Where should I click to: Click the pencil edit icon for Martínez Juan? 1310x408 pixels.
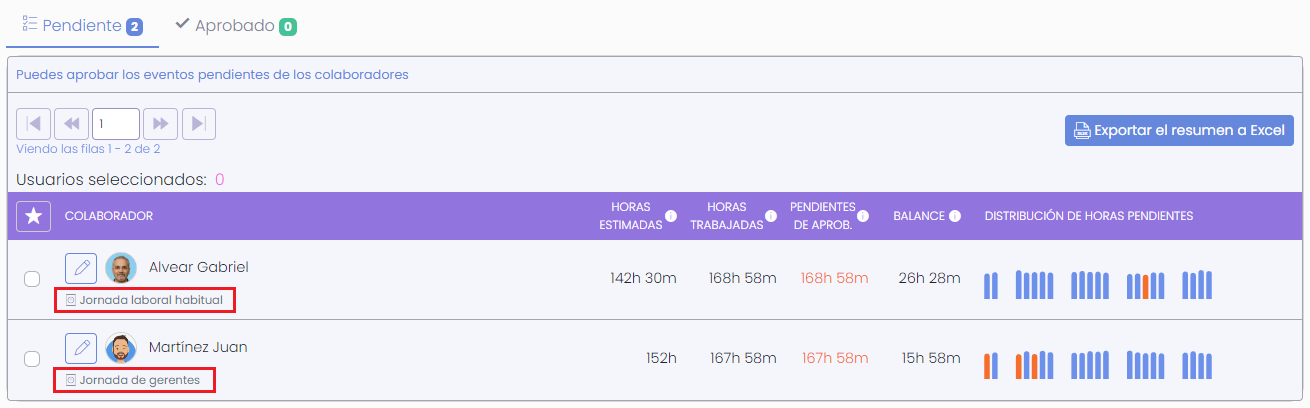point(82,348)
